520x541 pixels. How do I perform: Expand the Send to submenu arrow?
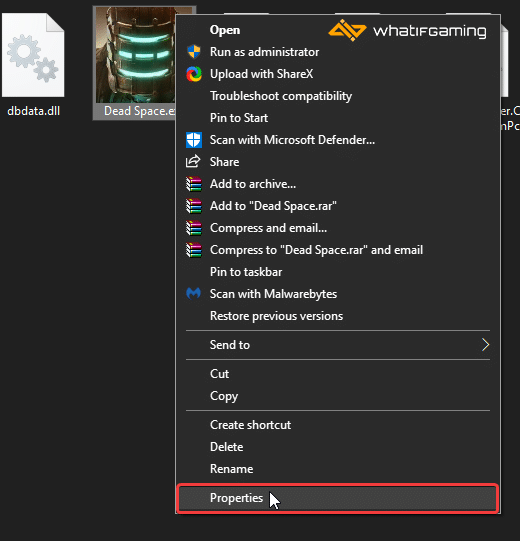[x=485, y=345]
